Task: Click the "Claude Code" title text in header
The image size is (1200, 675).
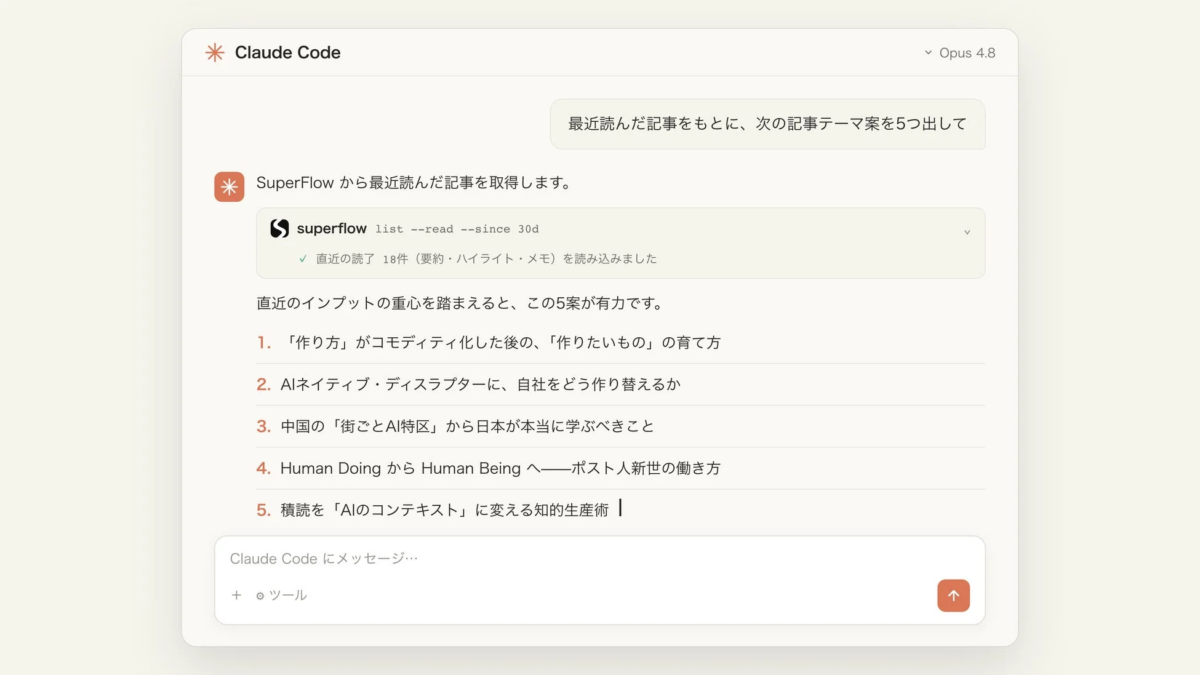Action: pos(288,53)
